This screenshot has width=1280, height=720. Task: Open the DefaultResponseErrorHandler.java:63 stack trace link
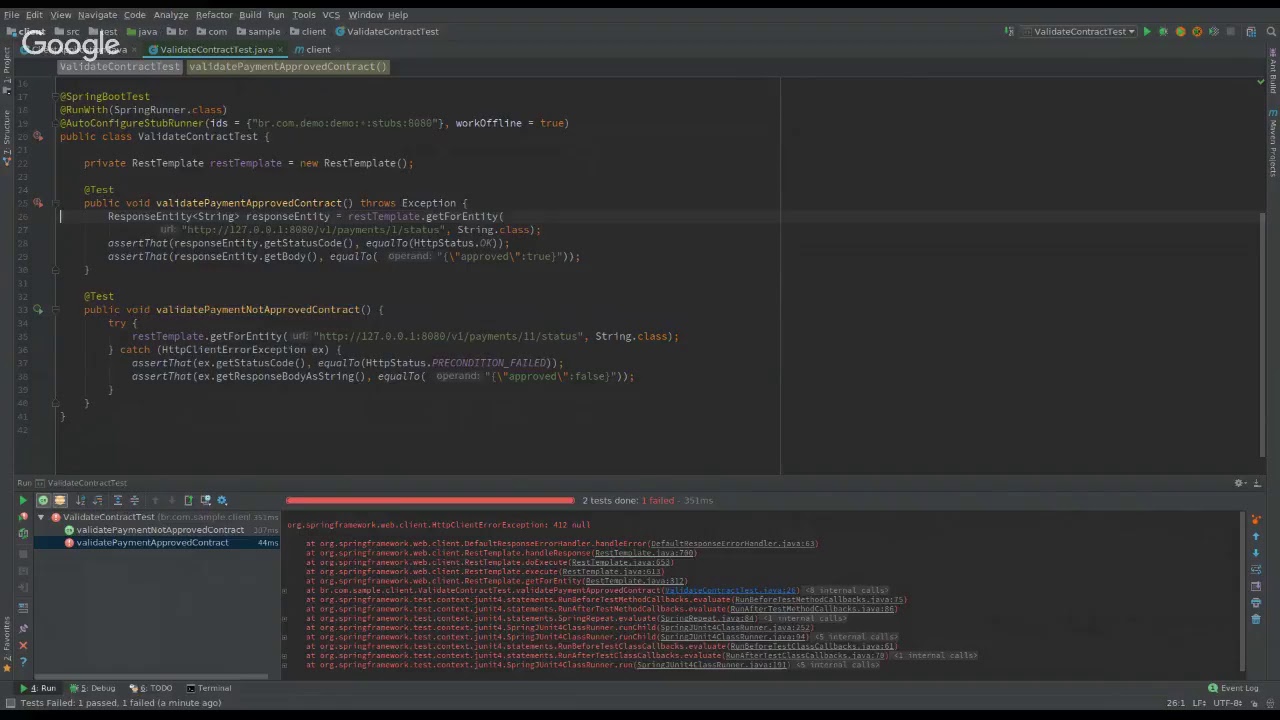click(733, 544)
